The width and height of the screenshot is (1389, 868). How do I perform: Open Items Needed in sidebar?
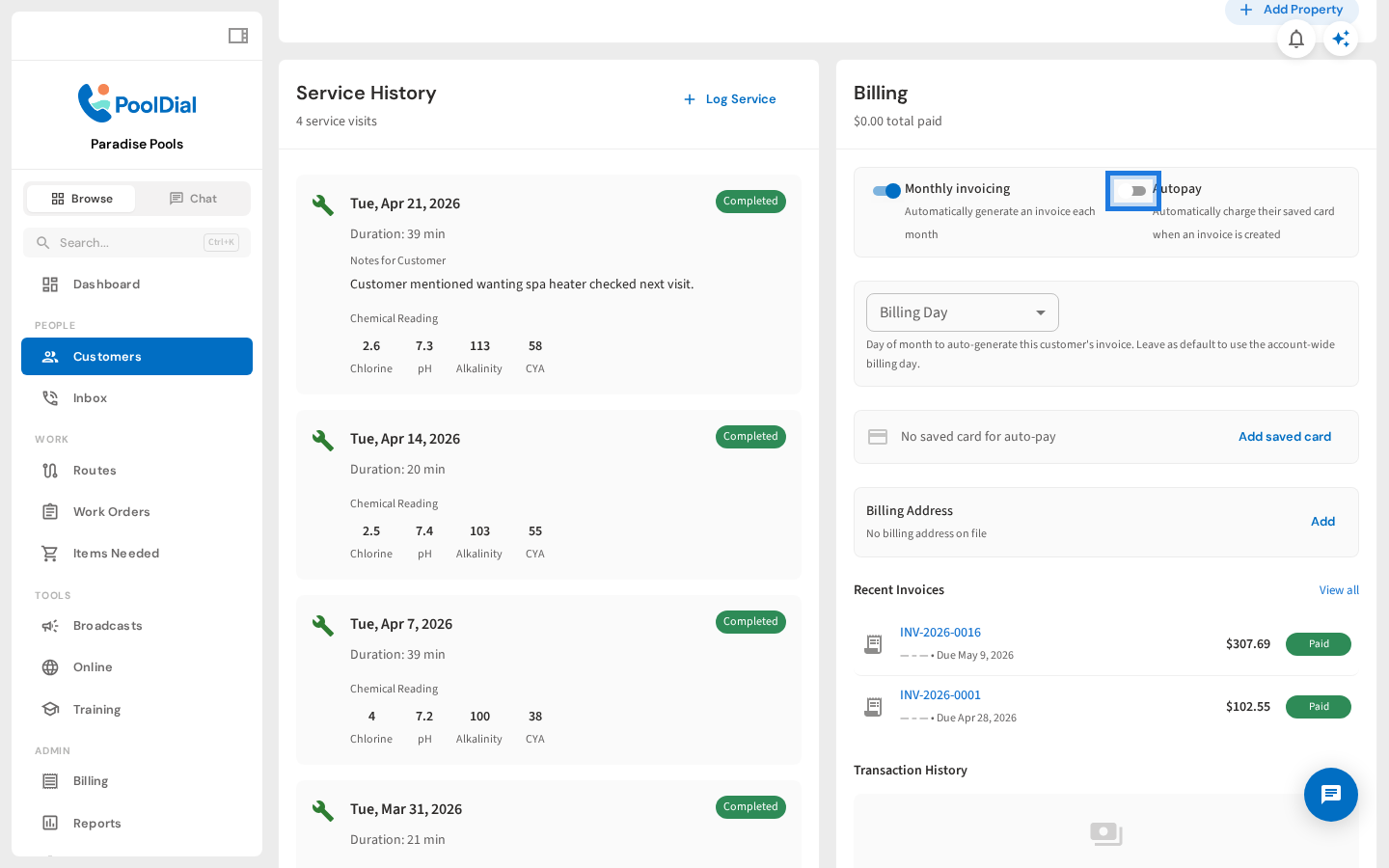pos(137,554)
